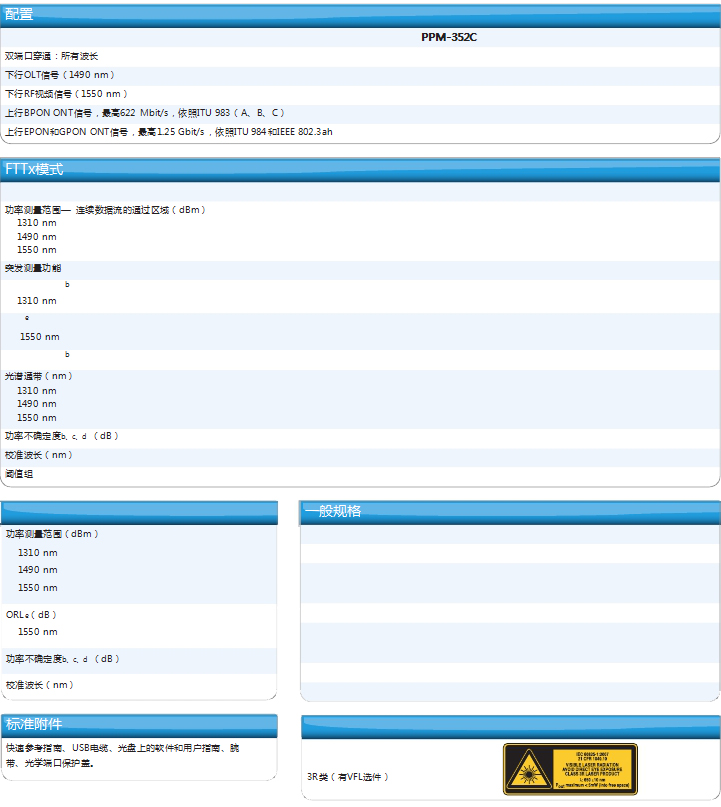The image size is (721, 807).
Task: Click the 下行OLT信号 (1490 nm) row
Action: point(60,75)
